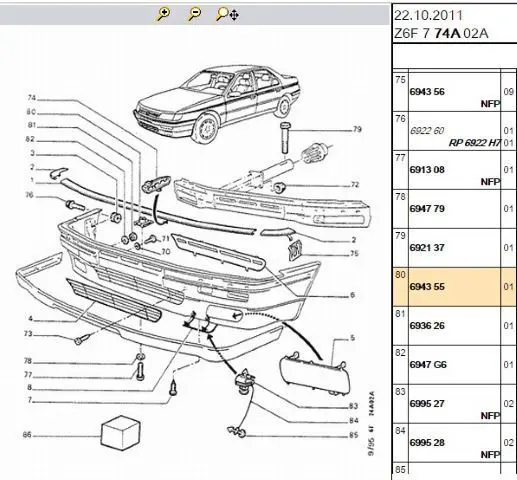This screenshot has height=480, width=517.
Task: Open replacement part RP 6922 H7
Action: (x=475, y=143)
